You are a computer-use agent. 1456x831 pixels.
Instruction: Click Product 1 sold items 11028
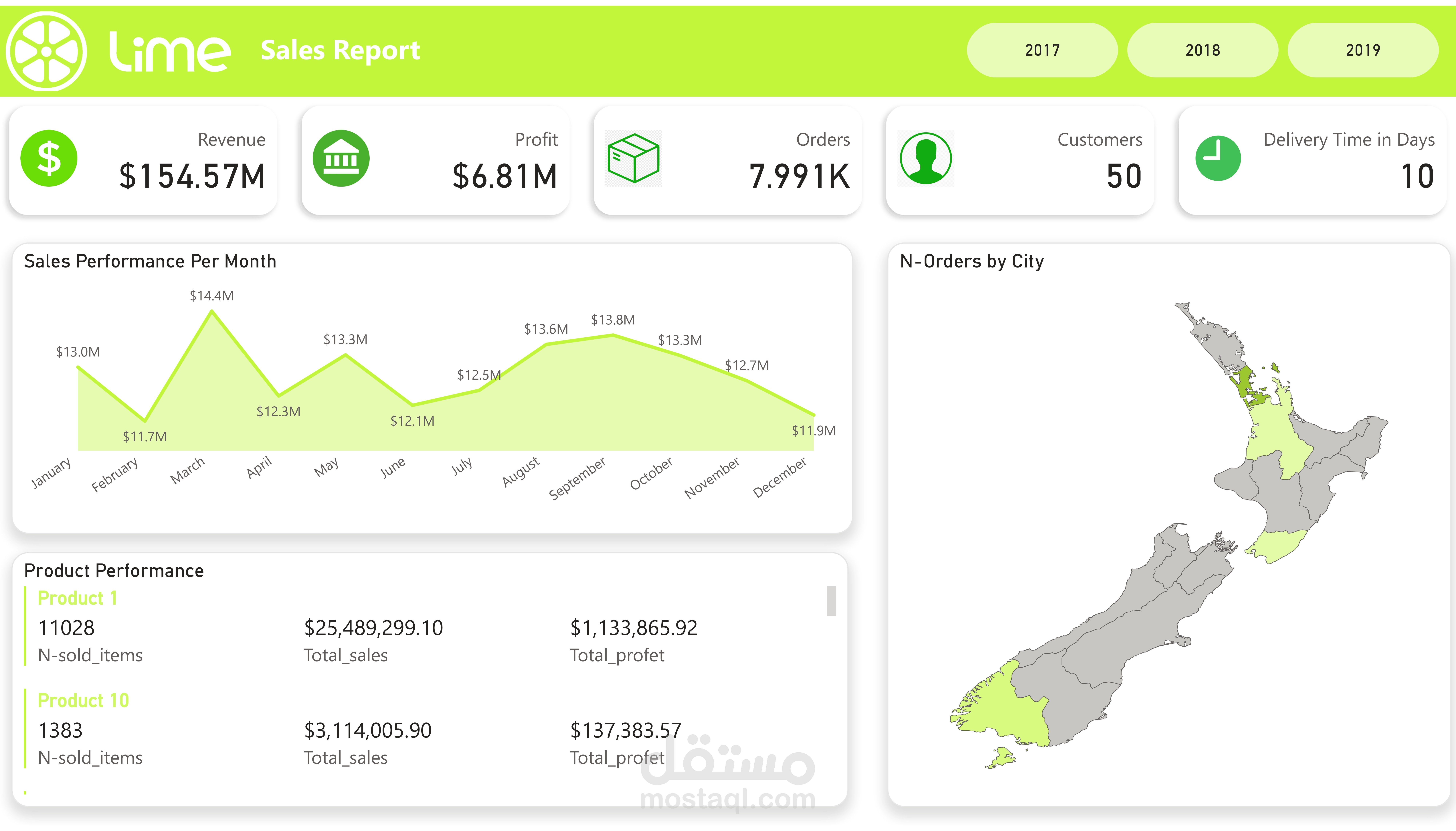66,628
